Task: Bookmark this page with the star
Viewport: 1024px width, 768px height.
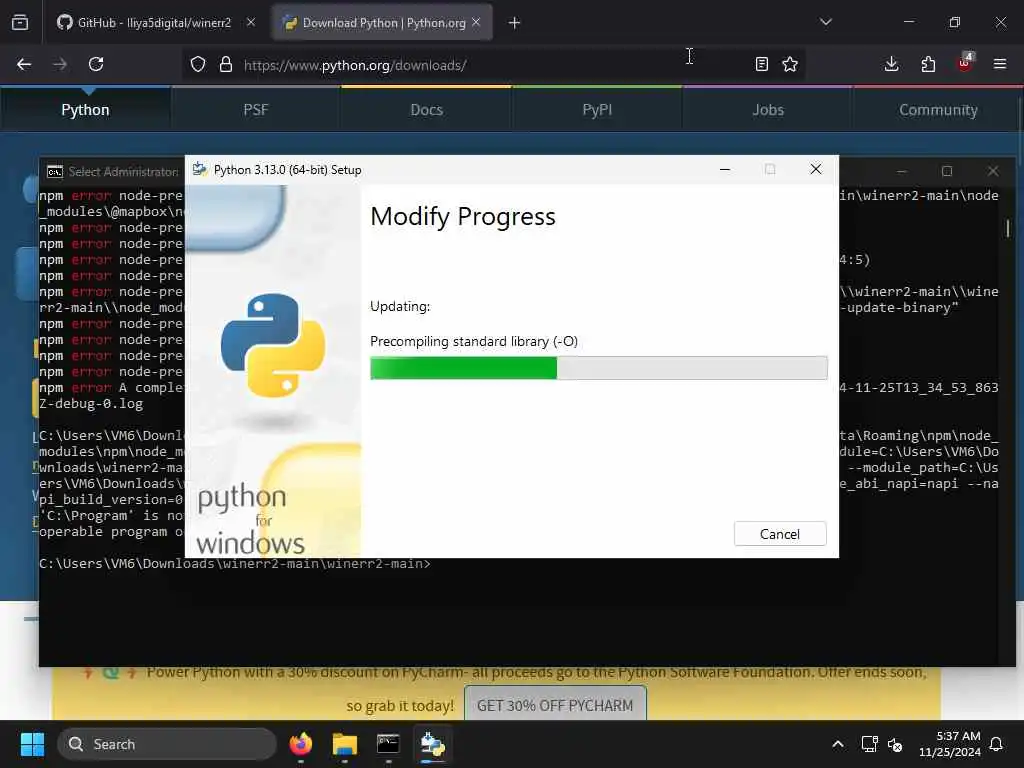Action: click(x=790, y=64)
